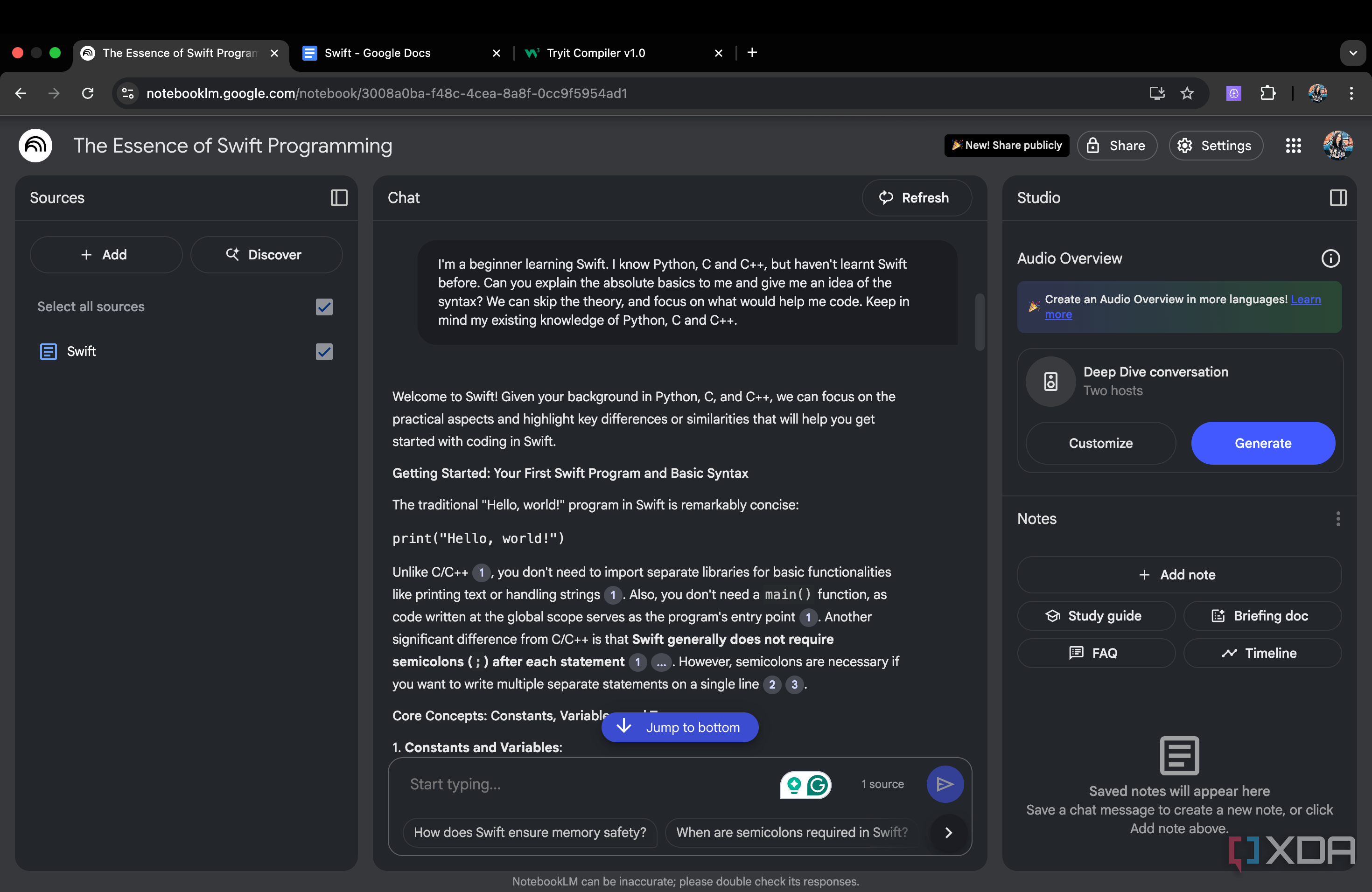This screenshot has height=892, width=1372.
Task: Click the NotebookLM home logo
Action: point(36,145)
